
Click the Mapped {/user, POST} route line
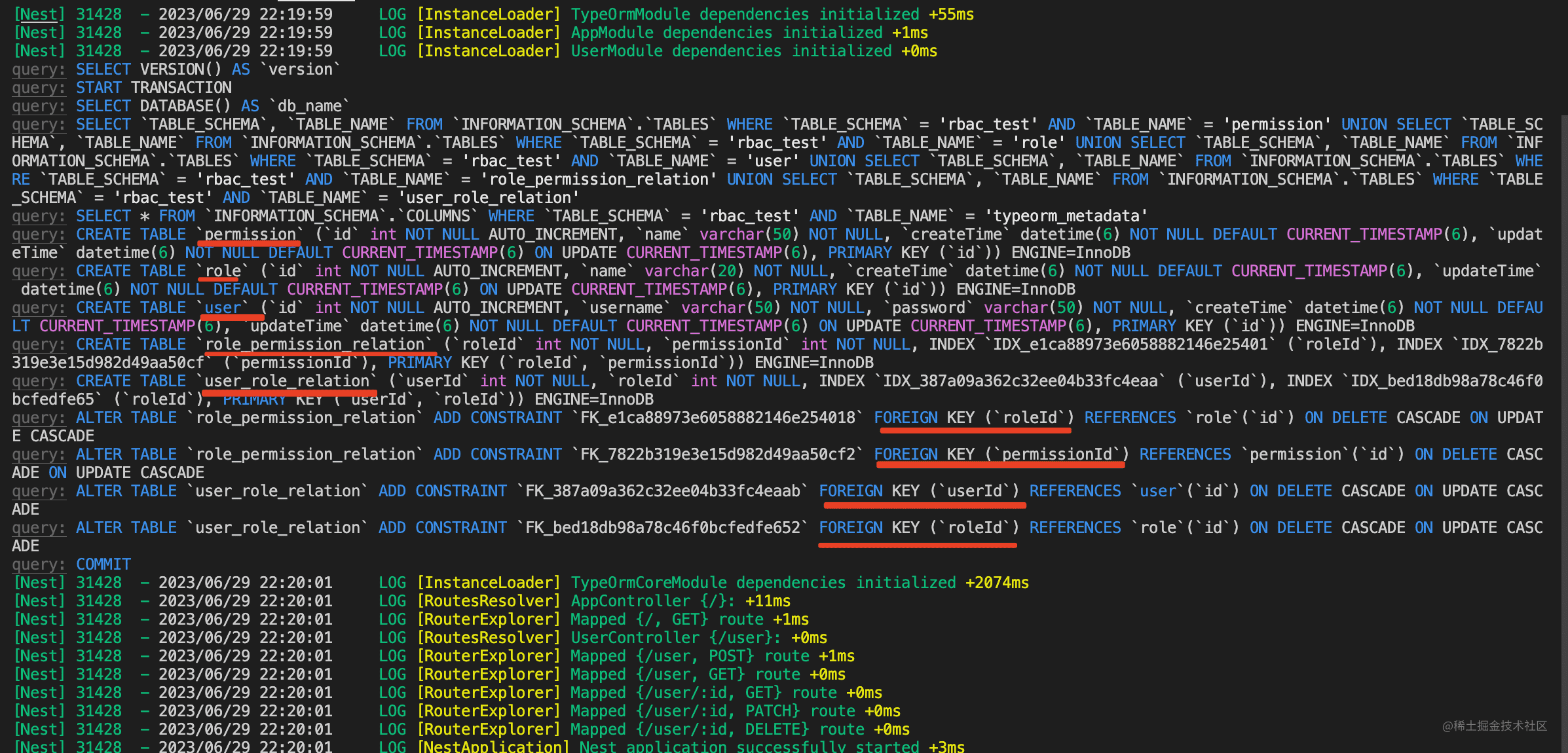coord(689,656)
